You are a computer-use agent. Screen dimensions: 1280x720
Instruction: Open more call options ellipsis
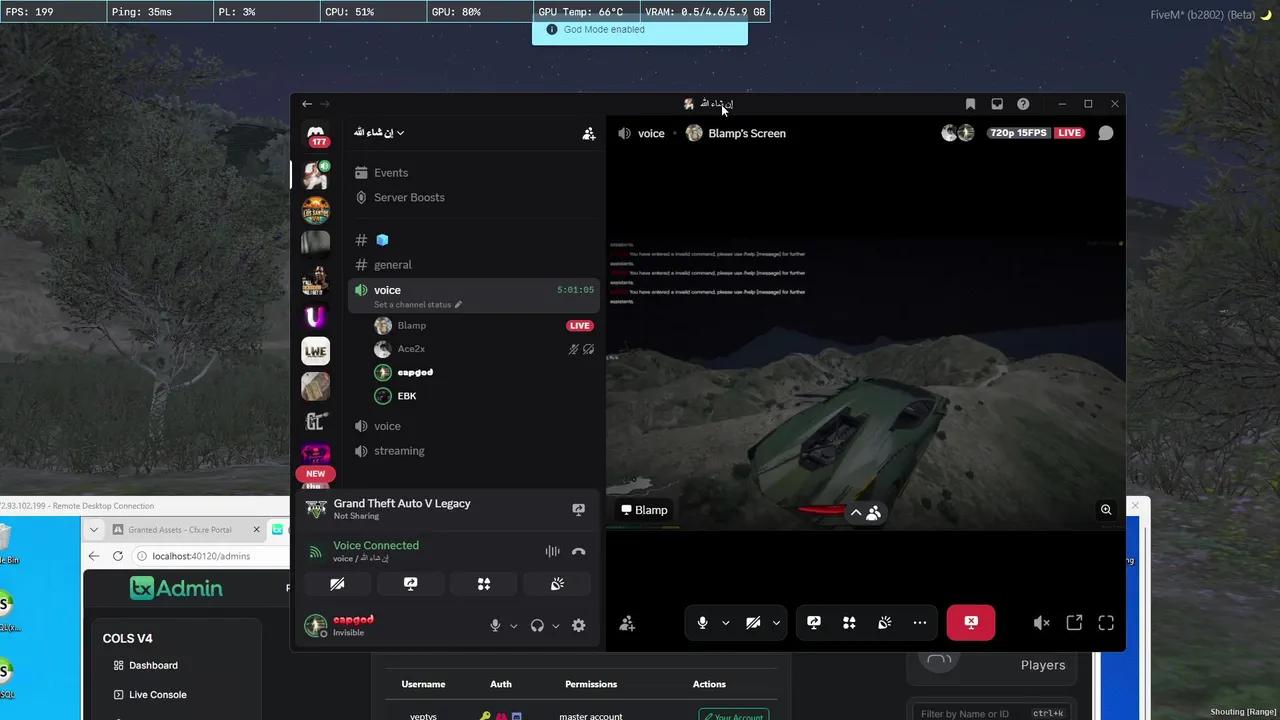coord(920,623)
